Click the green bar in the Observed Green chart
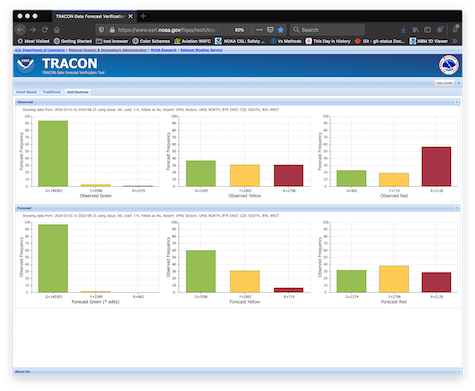 click(x=53, y=153)
